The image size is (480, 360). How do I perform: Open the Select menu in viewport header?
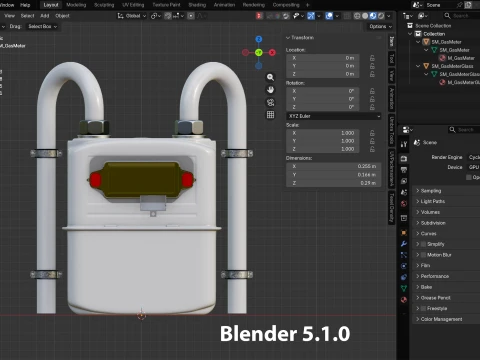27,16
